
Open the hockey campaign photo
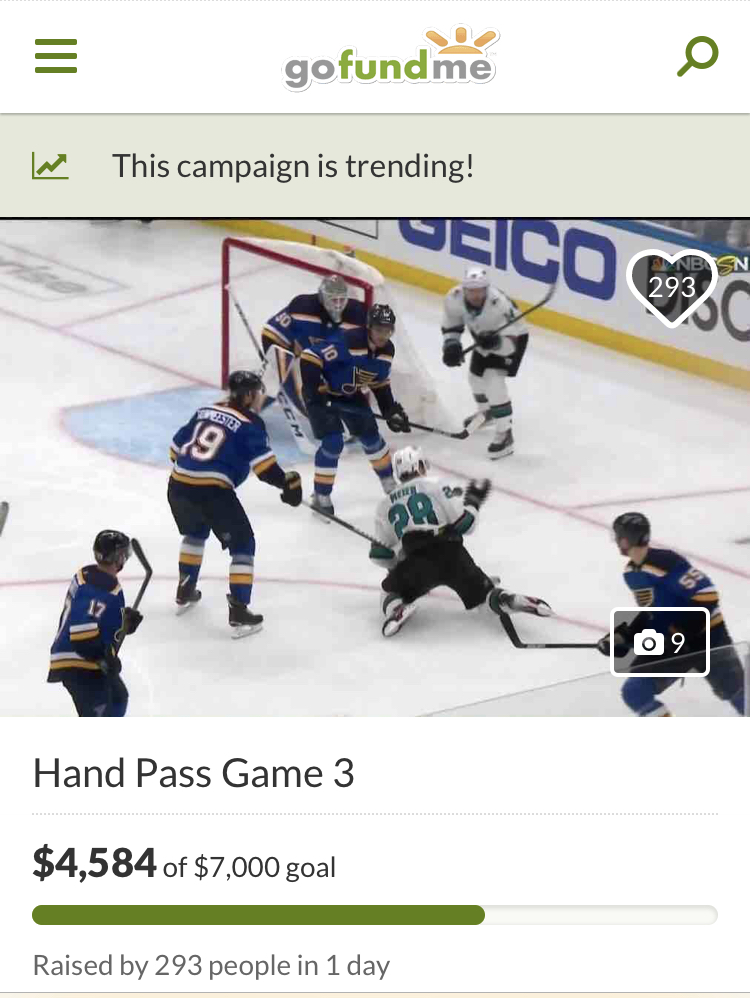[375, 468]
